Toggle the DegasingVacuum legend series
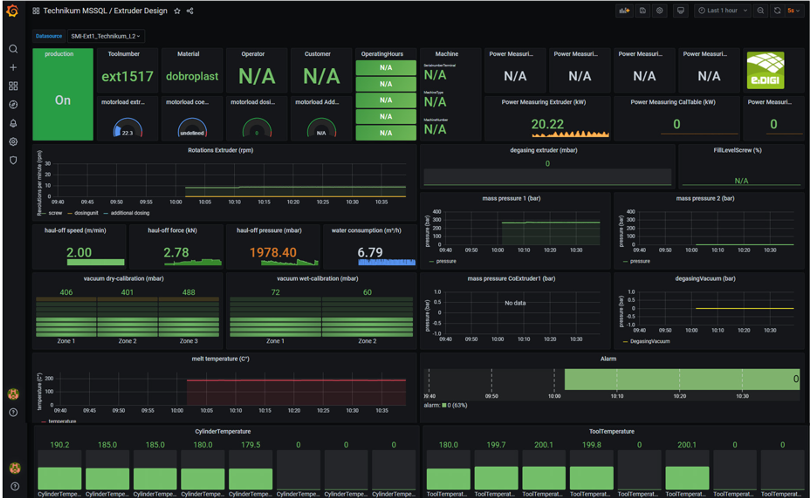This screenshot has height=498, width=810. (x=648, y=341)
